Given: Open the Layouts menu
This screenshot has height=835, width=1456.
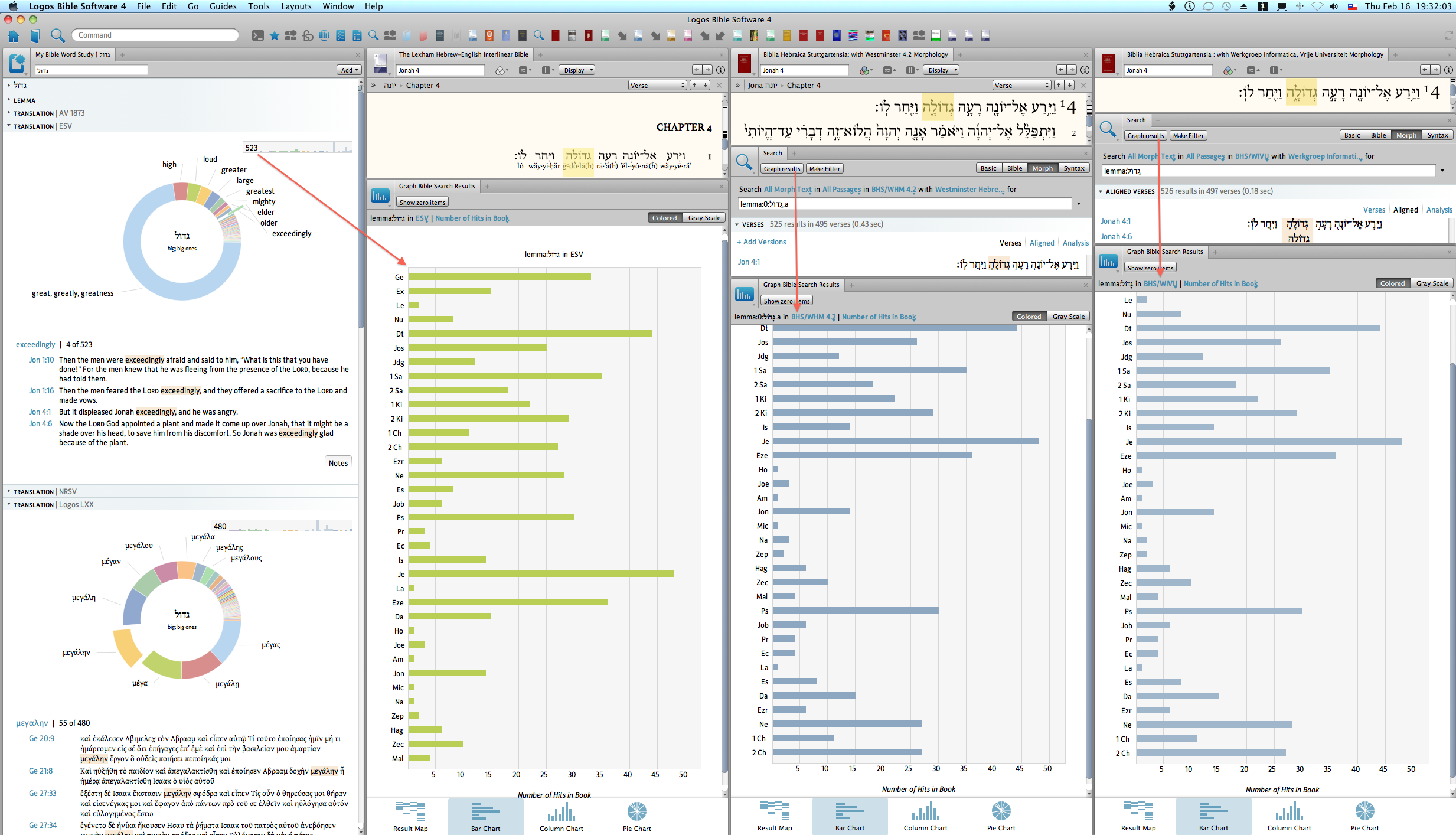Looking at the screenshot, I should point(296,6).
